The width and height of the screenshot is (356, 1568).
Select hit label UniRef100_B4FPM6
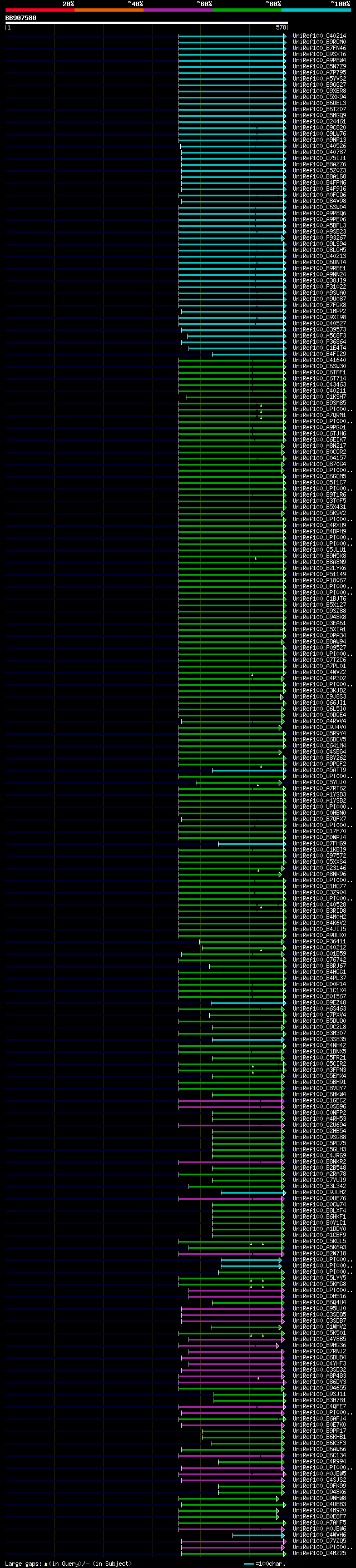click(319, 182)
